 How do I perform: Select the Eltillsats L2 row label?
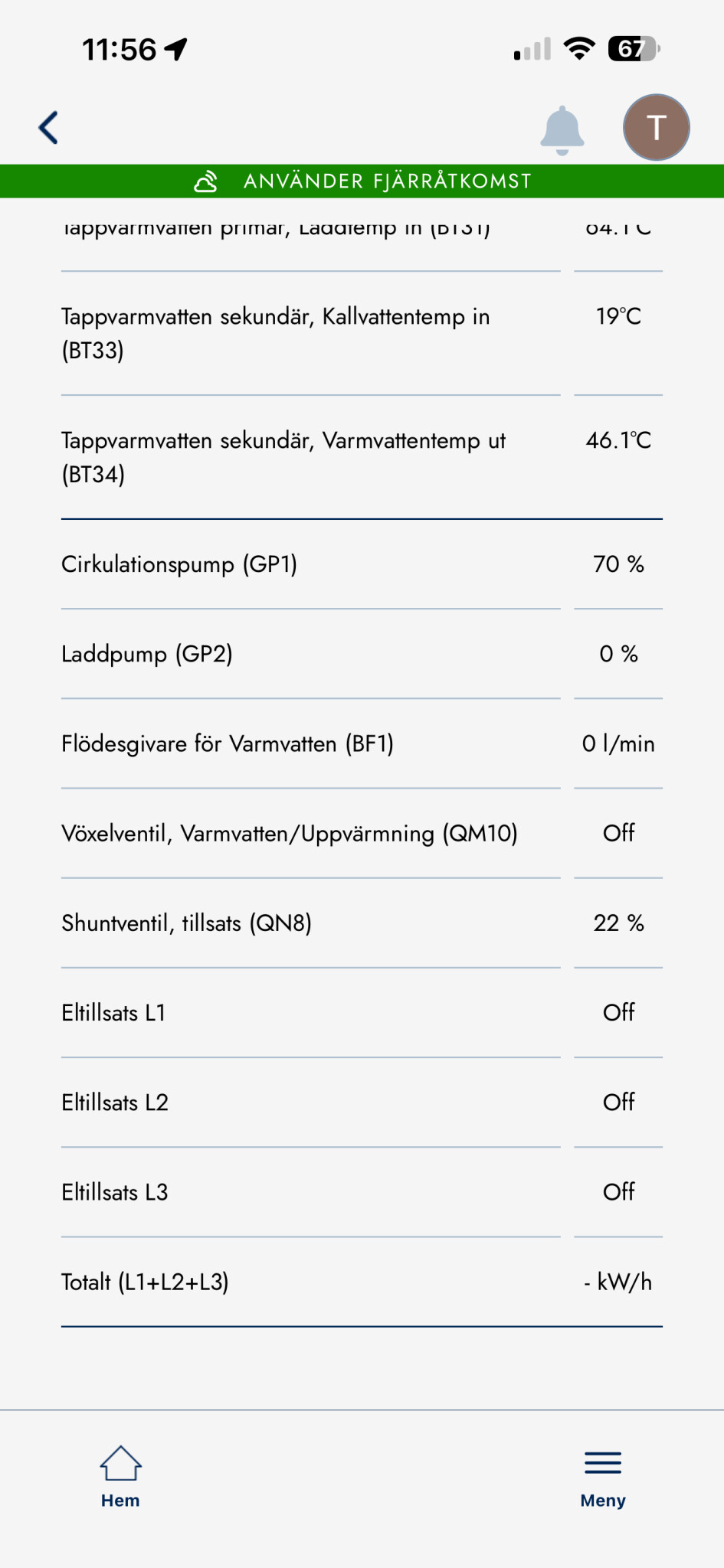pyautogui.click(x=115, y=1102)
